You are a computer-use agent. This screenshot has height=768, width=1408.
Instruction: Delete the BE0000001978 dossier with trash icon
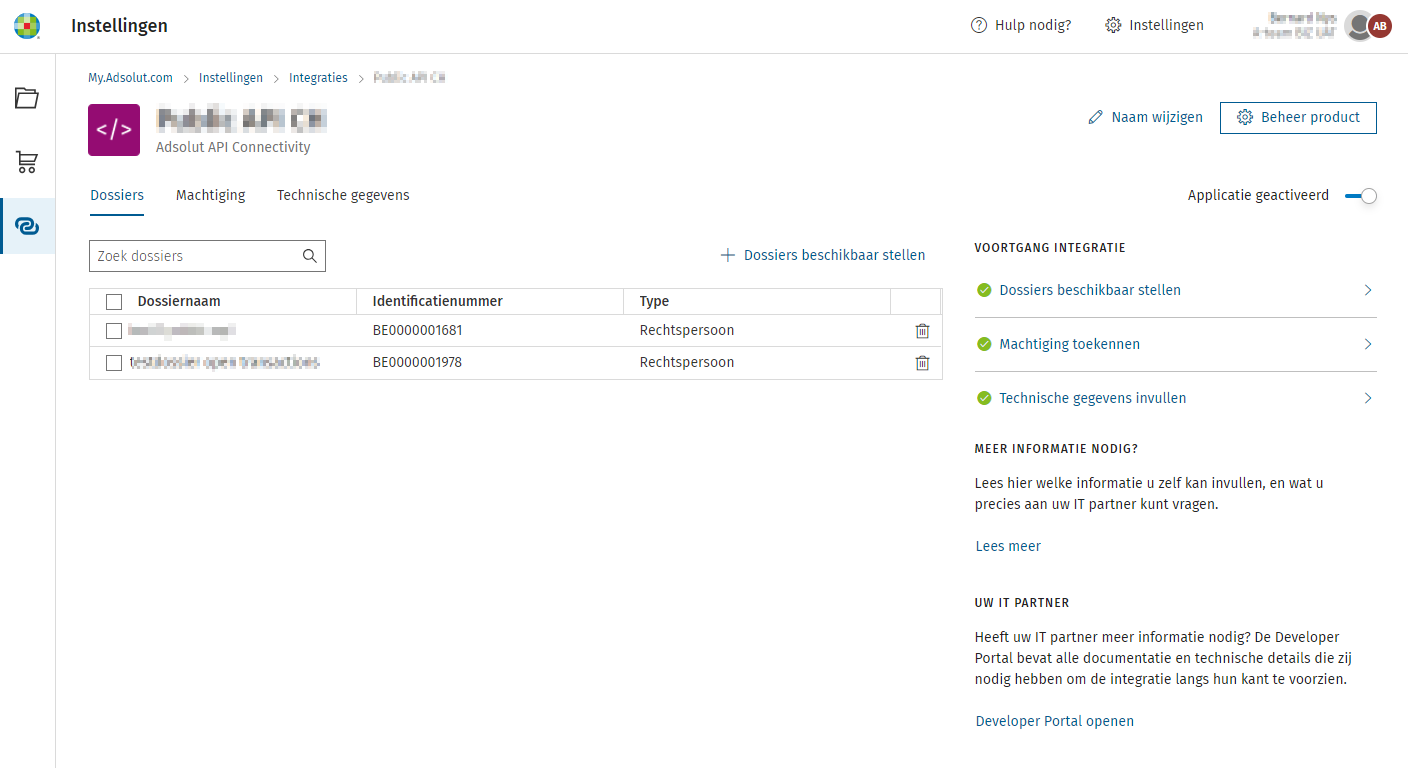pyautogui.click(x=922, y=363)
